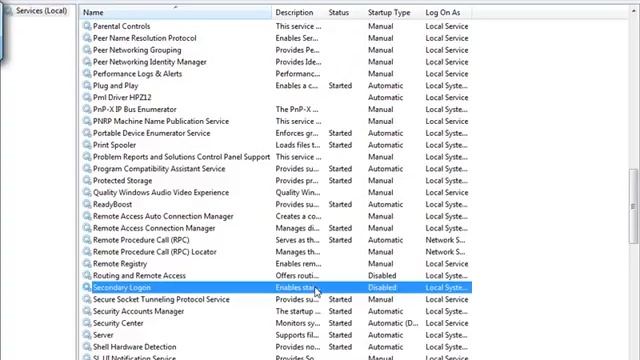Viewport: 640px width, 360px height.
Task: Click the Shell Hardware Detection gear icon
Action: coord(87,347)
